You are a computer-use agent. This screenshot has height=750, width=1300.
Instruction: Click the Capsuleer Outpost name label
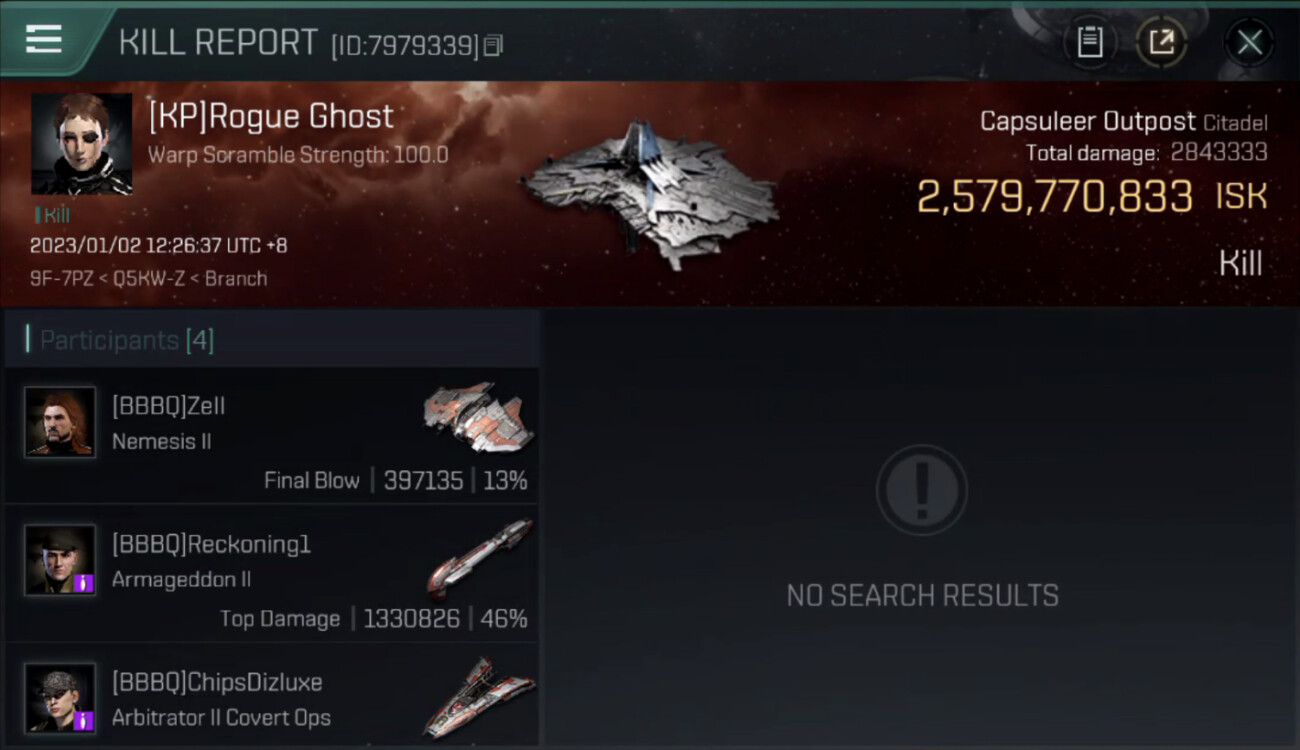(1087, 122)
